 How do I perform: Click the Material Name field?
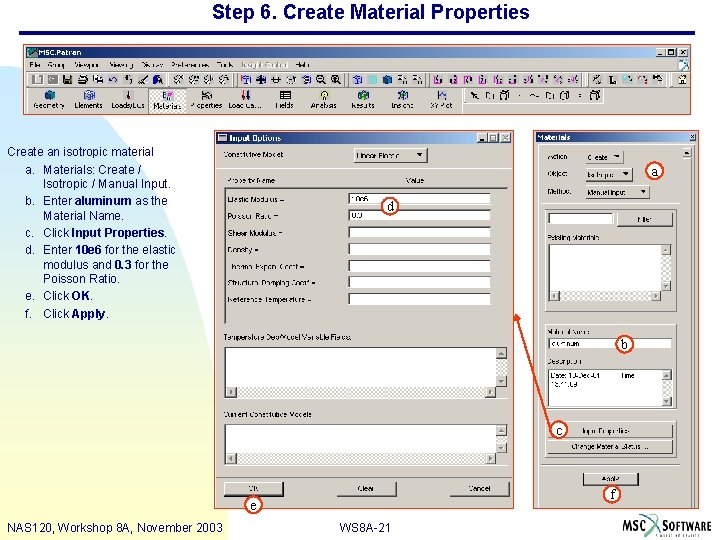point(610,343)
